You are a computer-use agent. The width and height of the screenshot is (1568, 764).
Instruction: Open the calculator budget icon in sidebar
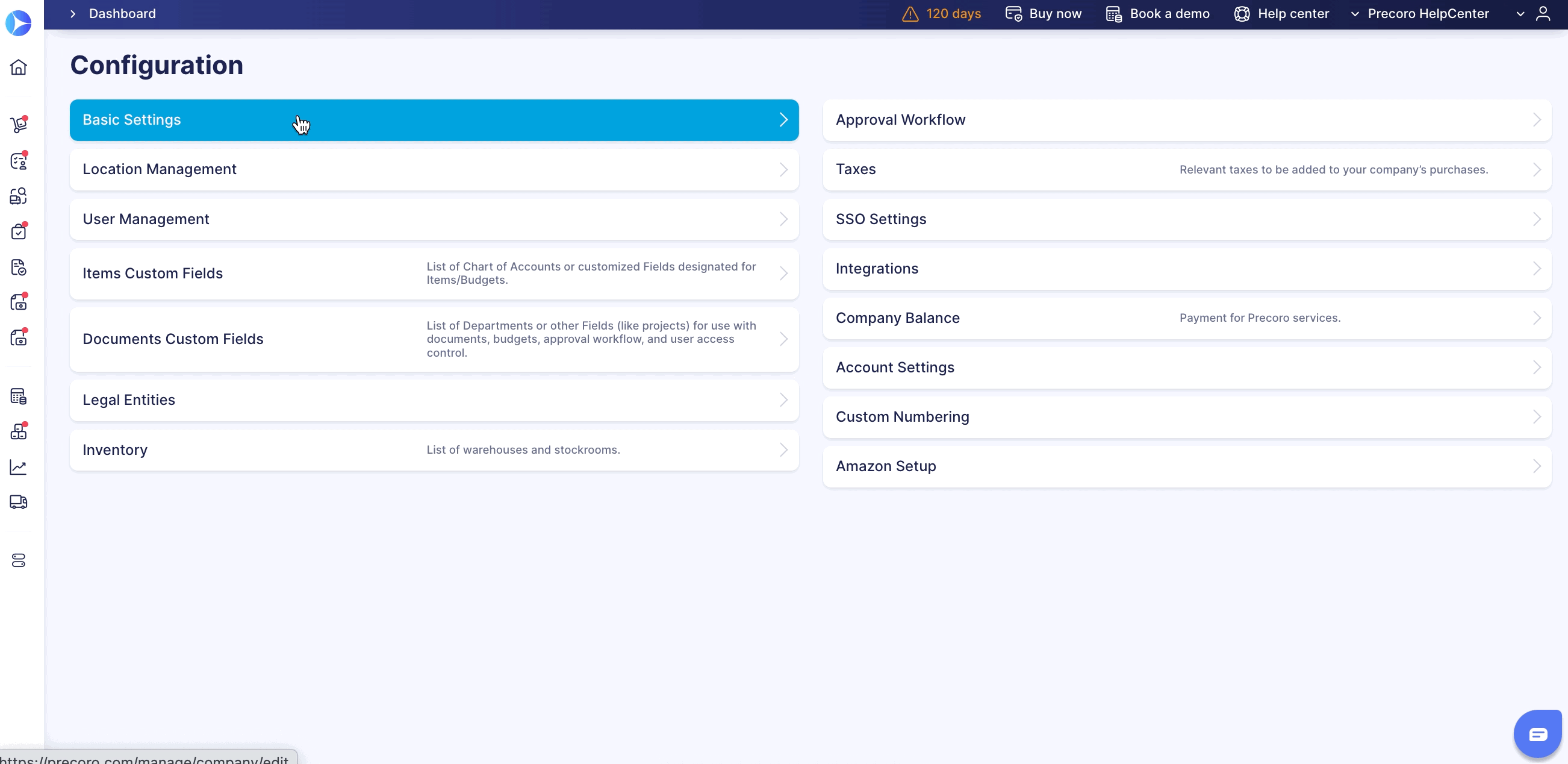coord(19,396)
